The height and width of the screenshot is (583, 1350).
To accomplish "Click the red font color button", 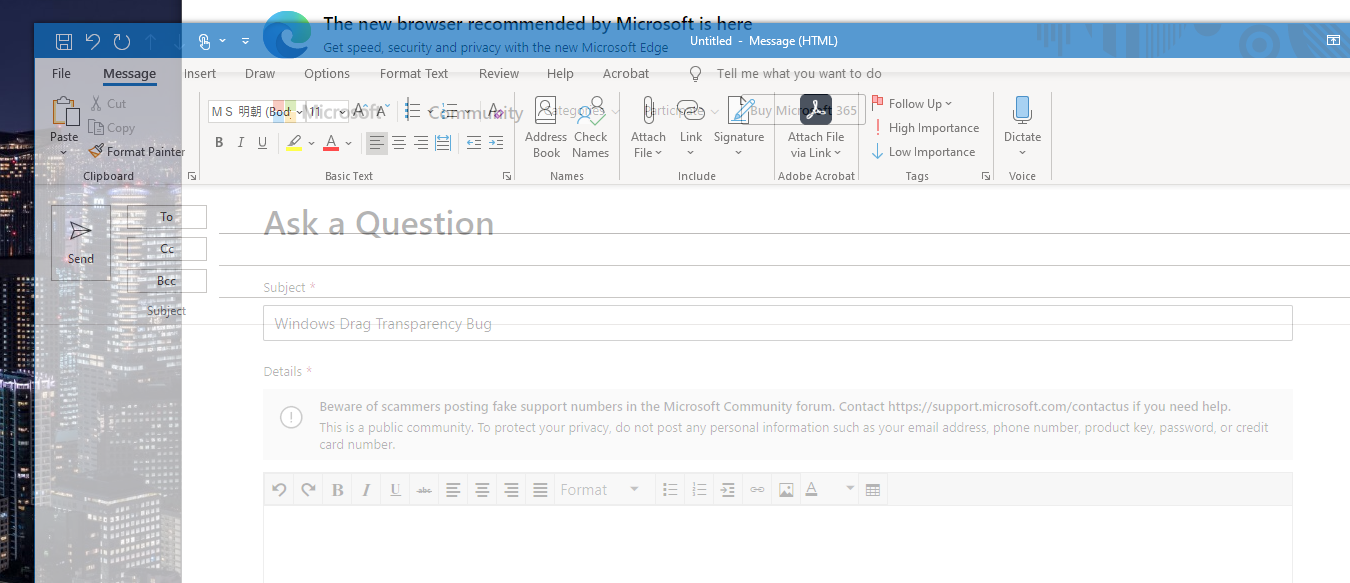I will (x=331, y=143).
